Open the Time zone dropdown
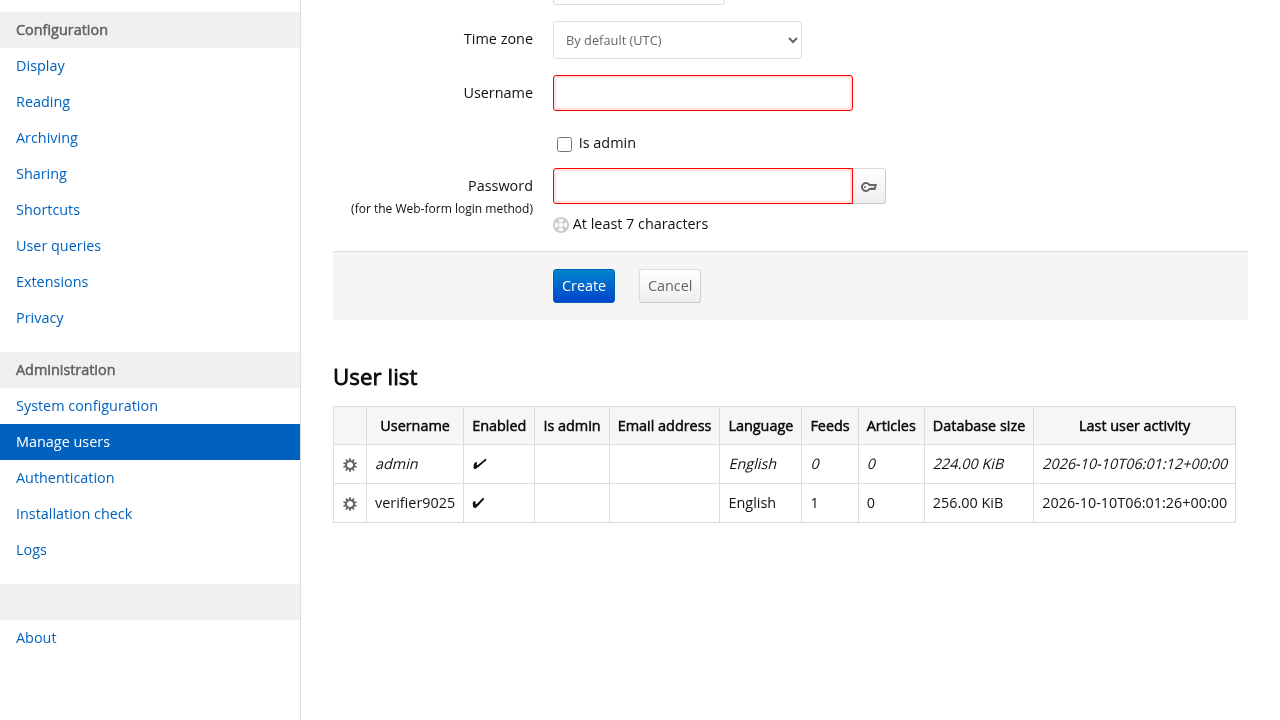This screenshot has width=1280, height=720. pos(677,40)
